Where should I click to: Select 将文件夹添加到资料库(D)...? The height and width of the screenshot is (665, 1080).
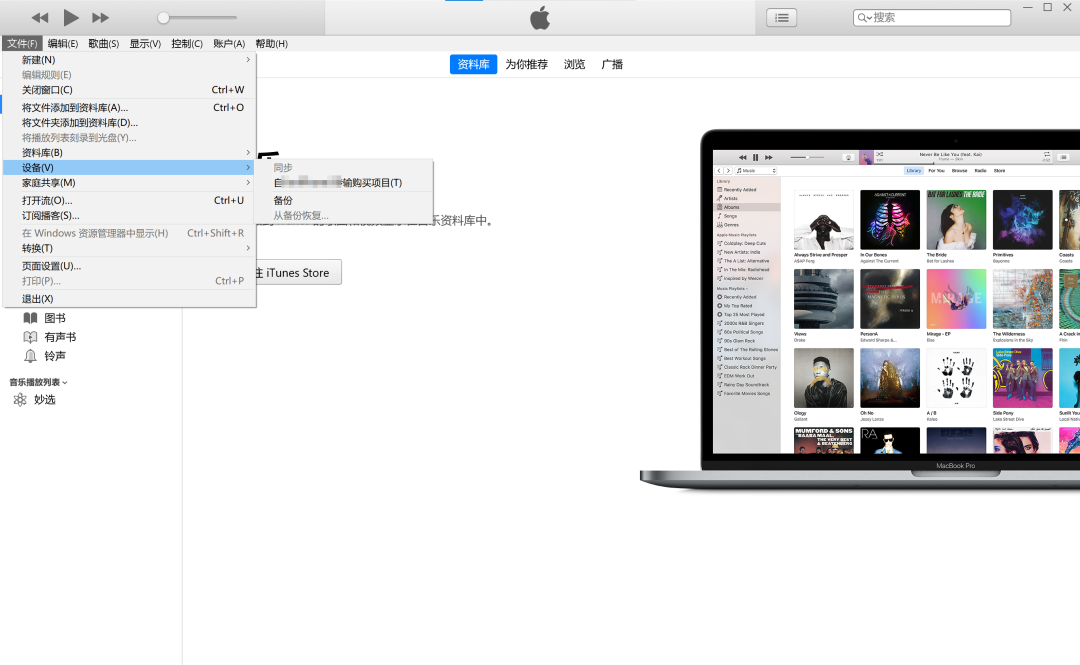point(129,123)
